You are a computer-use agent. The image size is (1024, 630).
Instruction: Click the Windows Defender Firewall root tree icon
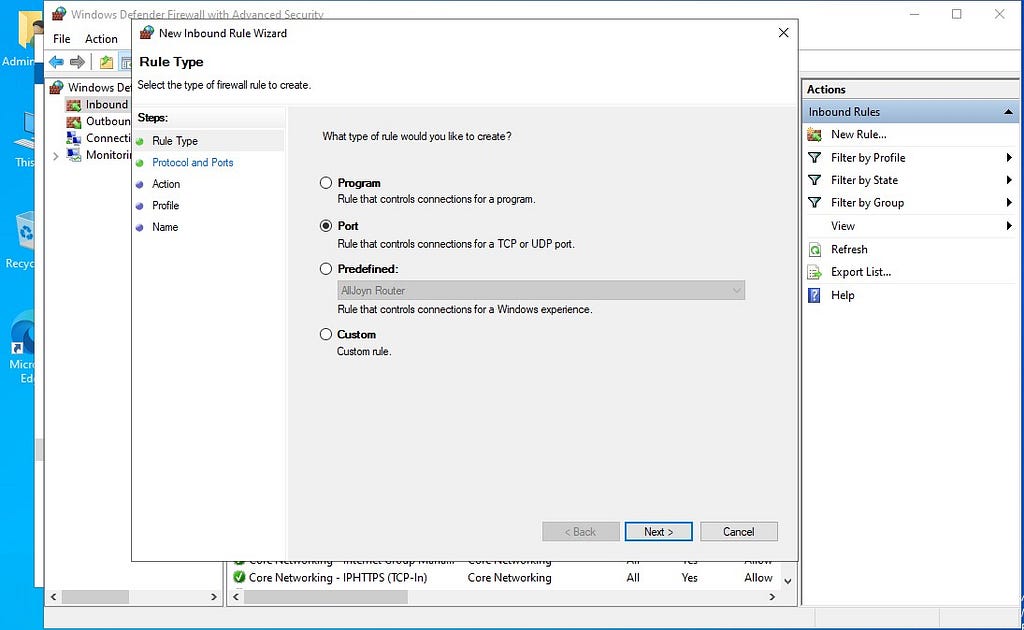(57, 87)
